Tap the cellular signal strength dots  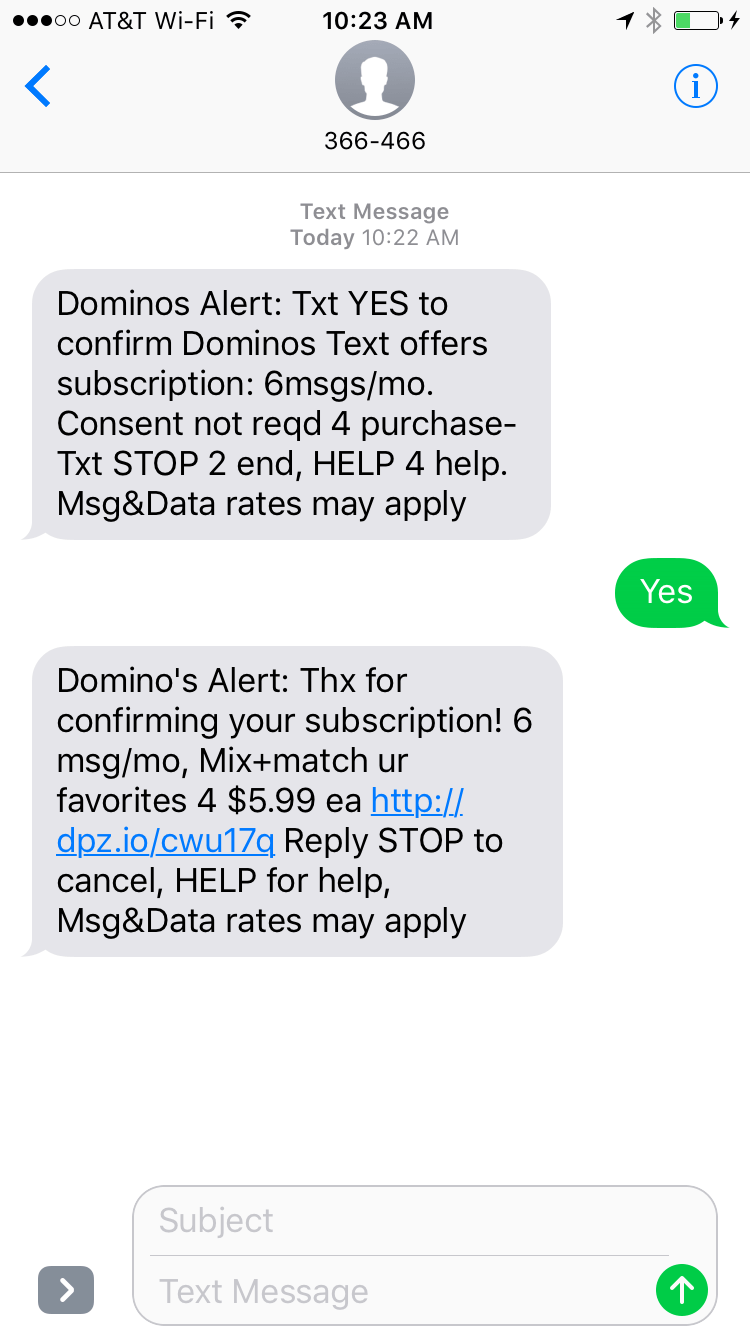click(x=45, y=20)
